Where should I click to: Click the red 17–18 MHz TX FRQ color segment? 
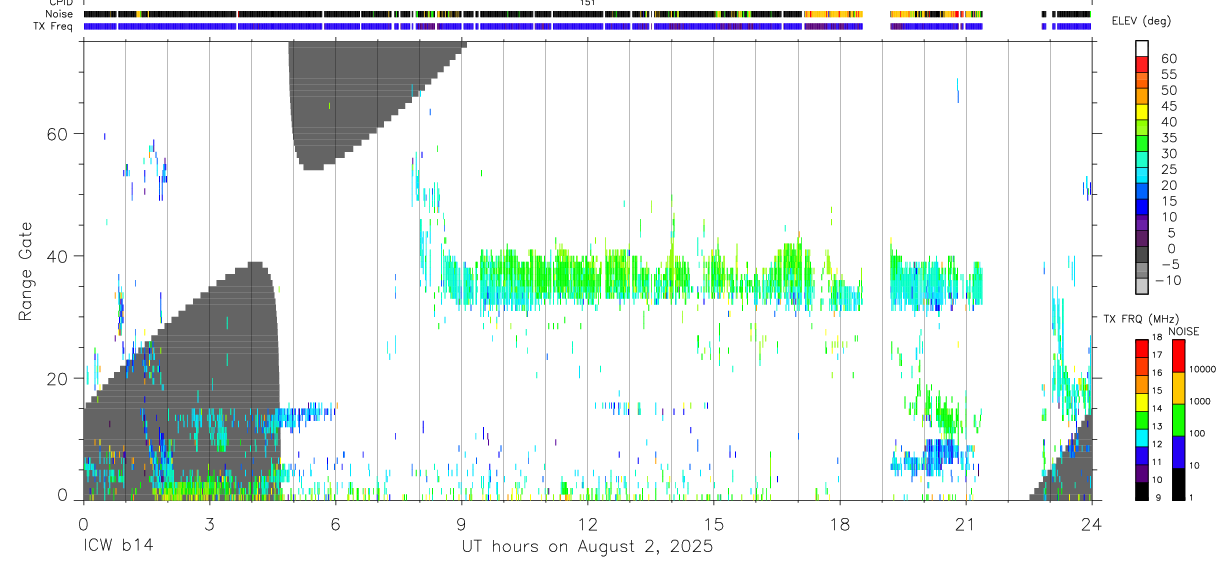click(x=1142, y=347)
